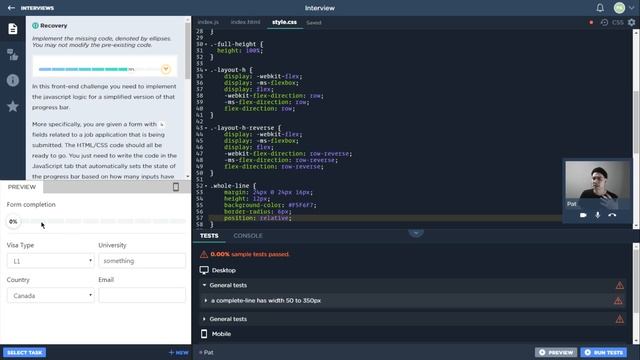Click the + NEW button
This screenshot has height=360, width=640.
coord(178,353)
